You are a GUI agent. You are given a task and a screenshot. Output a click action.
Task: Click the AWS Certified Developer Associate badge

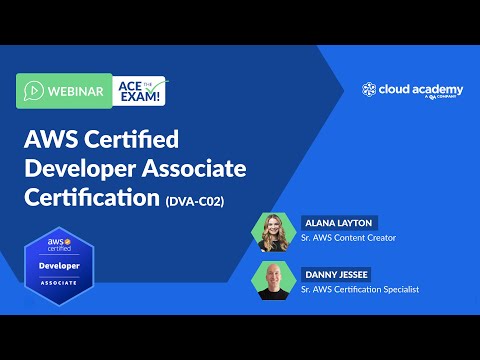click(x=59, y=266)
